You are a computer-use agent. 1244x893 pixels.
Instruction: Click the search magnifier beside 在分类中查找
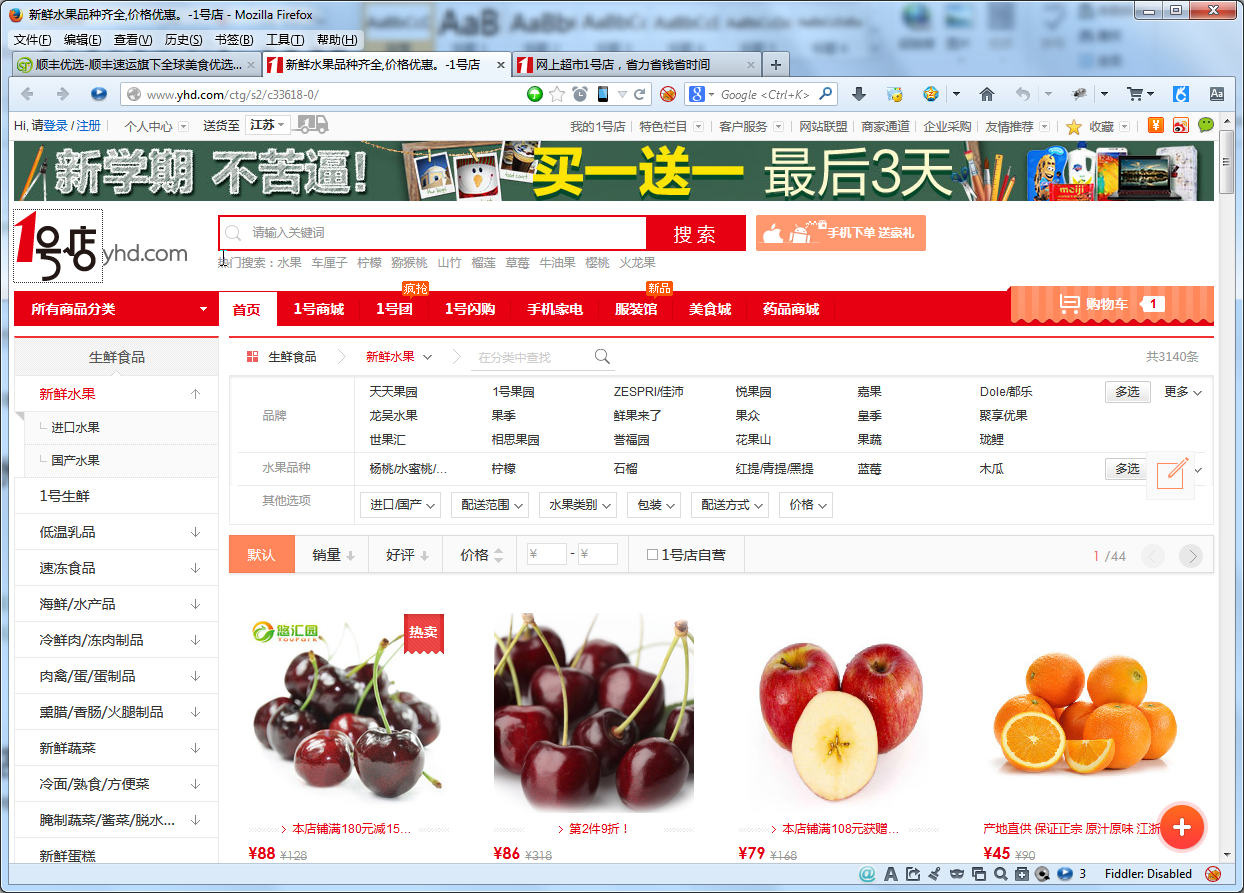click(x=602, y=357)
